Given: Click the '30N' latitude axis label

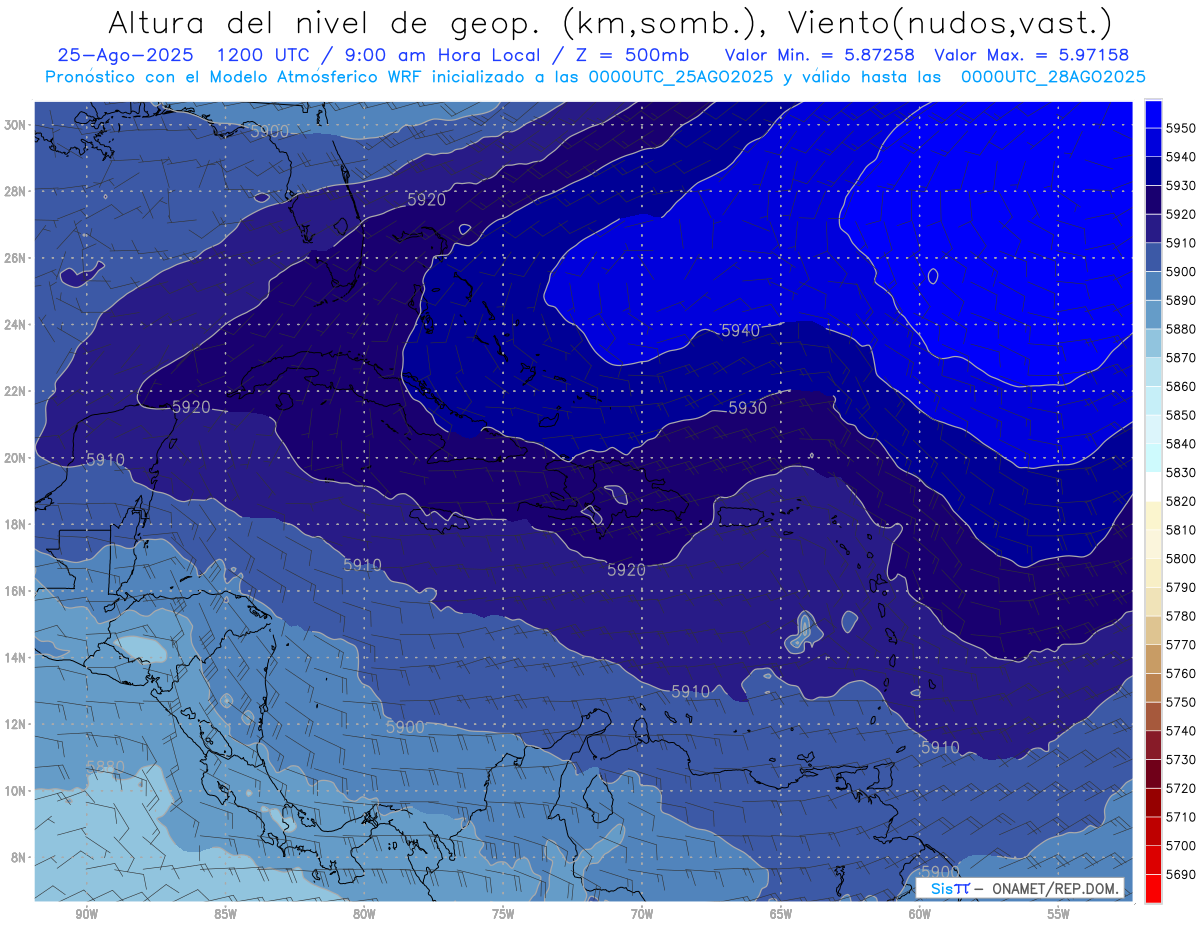Looking at the screenshot, I should click(15, 125).
